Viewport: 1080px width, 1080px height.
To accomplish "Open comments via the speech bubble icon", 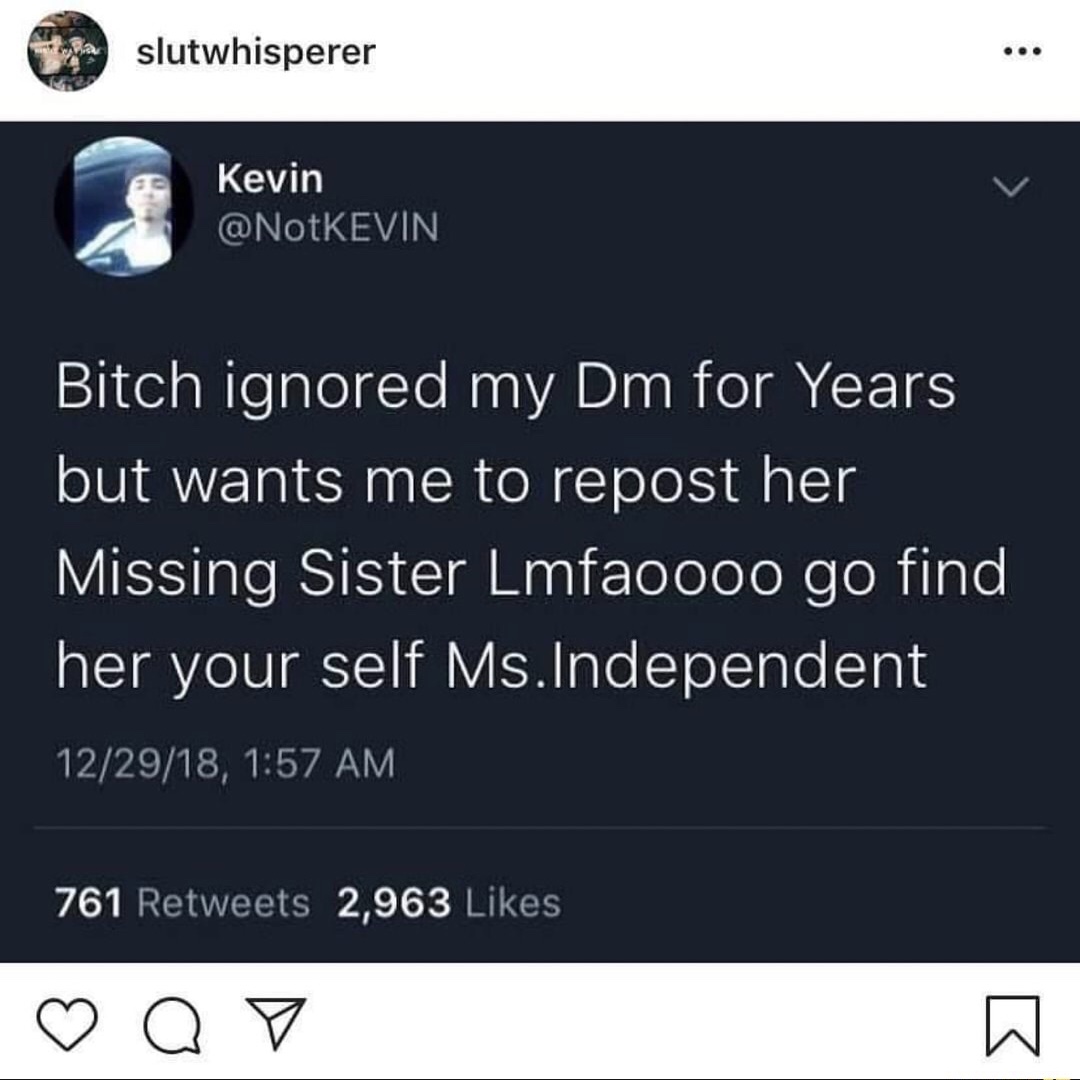I will tap(172, 1026).
